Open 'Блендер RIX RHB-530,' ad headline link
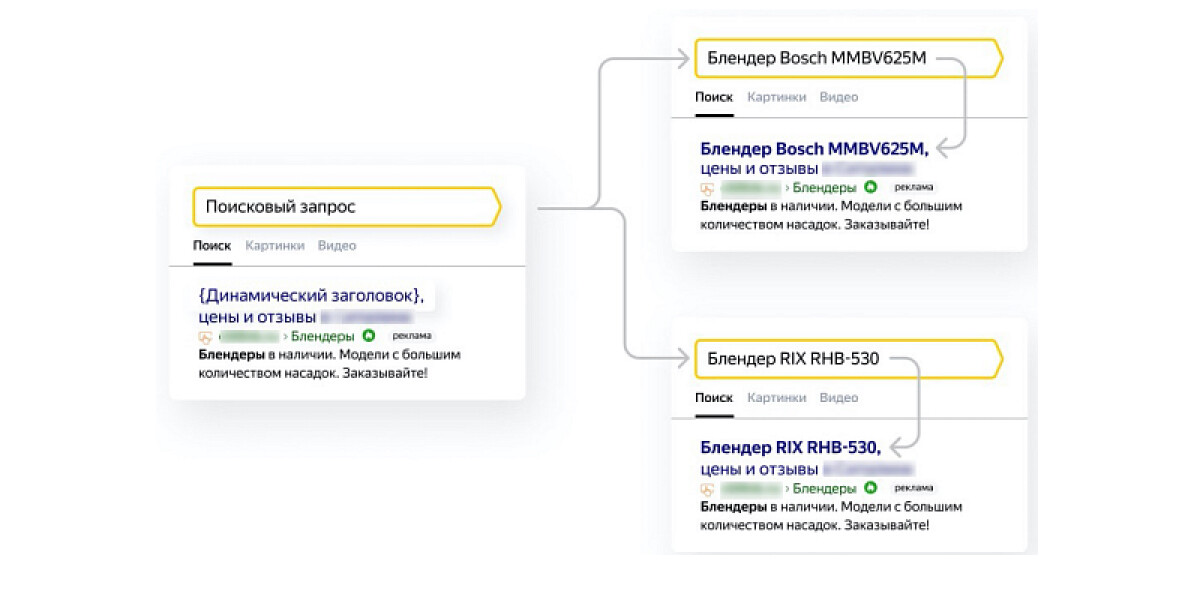The image size is (1194, 600). coord(790,448)
